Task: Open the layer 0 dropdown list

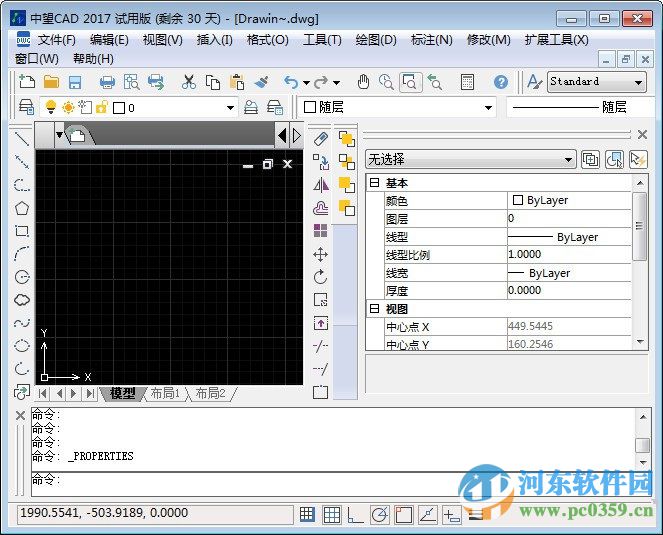Action: (230, 108)
